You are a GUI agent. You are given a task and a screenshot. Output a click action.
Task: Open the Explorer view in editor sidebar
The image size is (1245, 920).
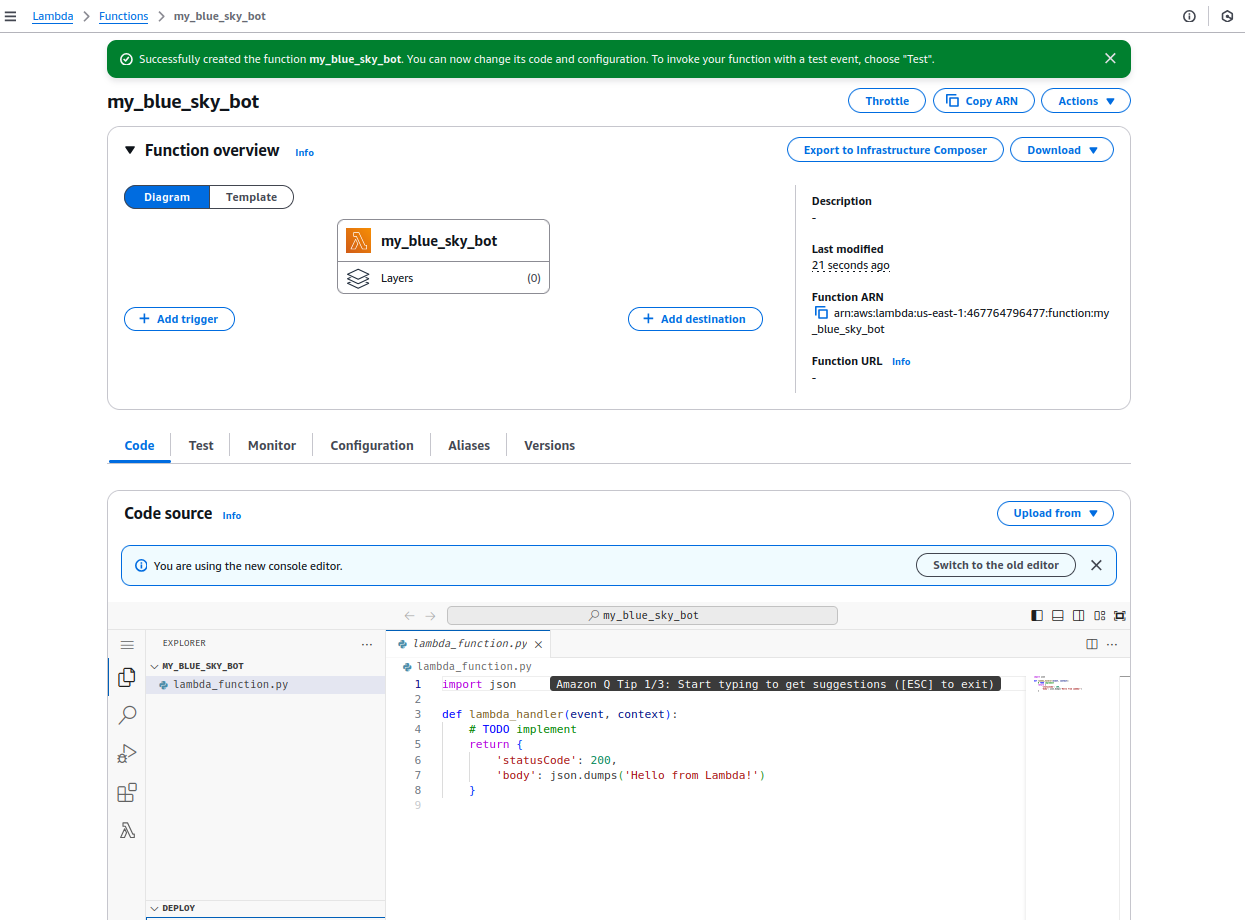(x=127, y=677)
